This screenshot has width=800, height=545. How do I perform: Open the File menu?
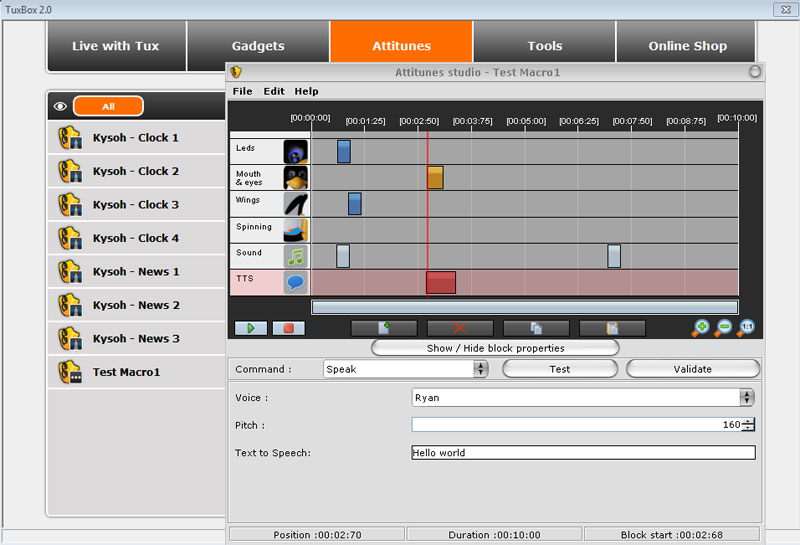pos(242,91)
